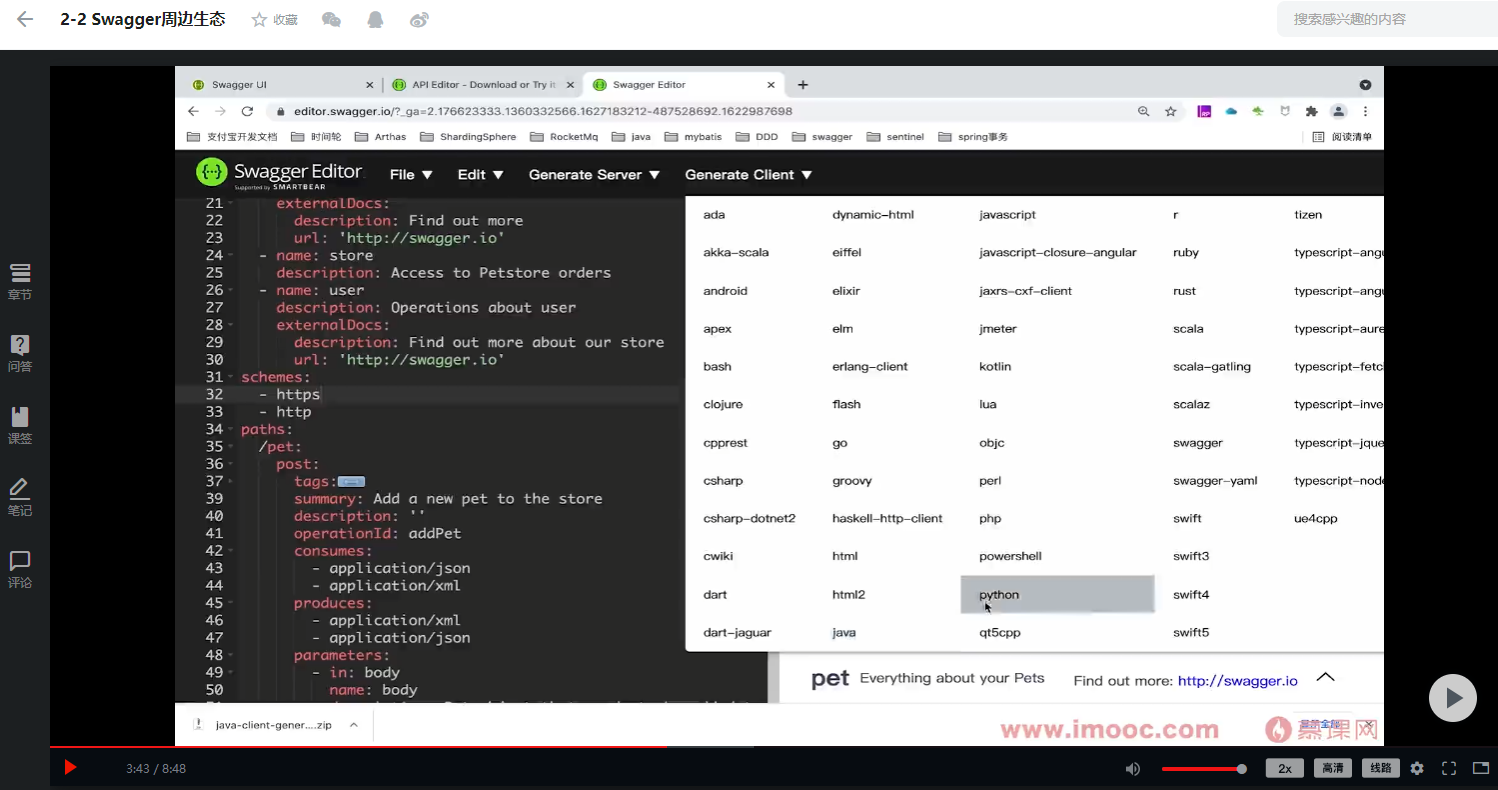Enter fullscreen mode in the player
Image resolution: width=1498 pixels, height=790 pixels.
tap(1449, 769)
